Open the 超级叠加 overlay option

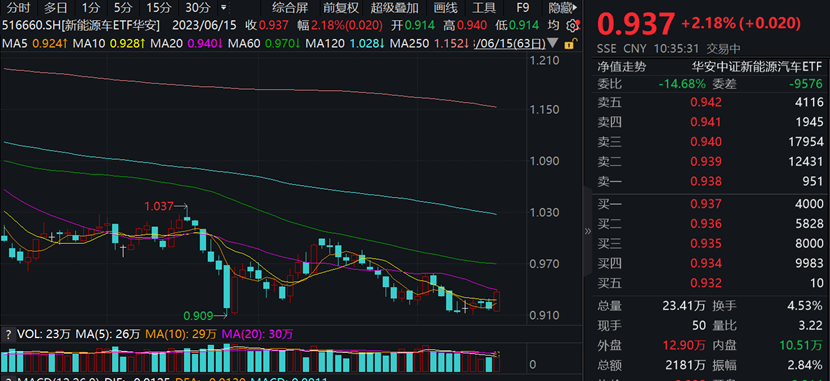click(395, 7)
